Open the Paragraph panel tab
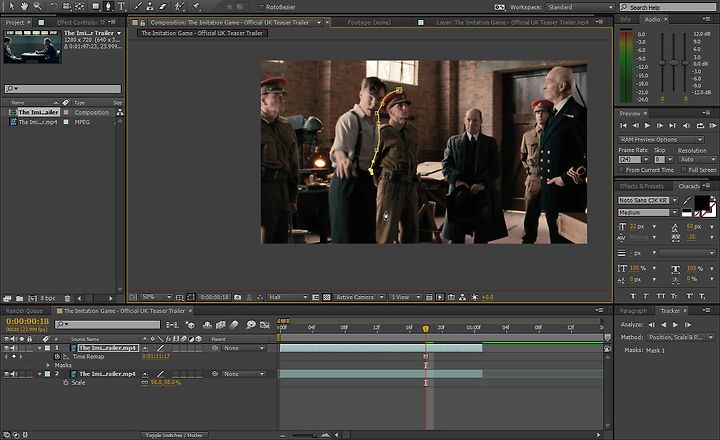This screenshot has width=720, height=440. [x=633, y=311]
